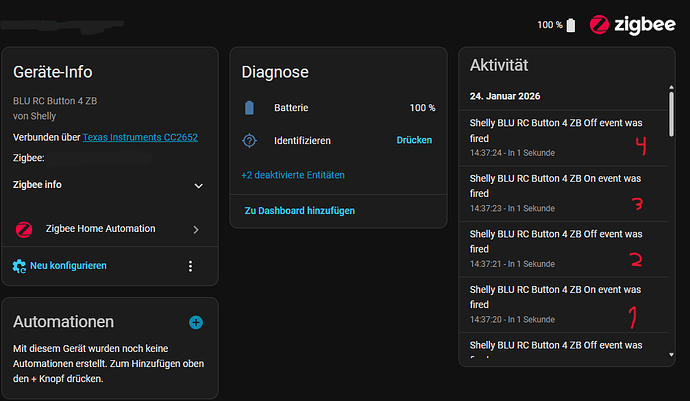
Task: Open the Batterie 100 % entity row
Action: click(x=338, y=107)
